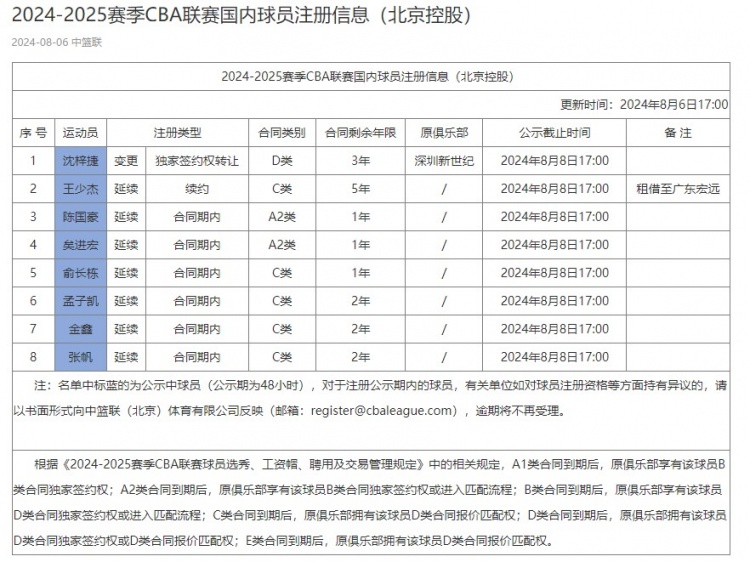Select player name 孟子凯
750x562 pixels.
[80, 301]
